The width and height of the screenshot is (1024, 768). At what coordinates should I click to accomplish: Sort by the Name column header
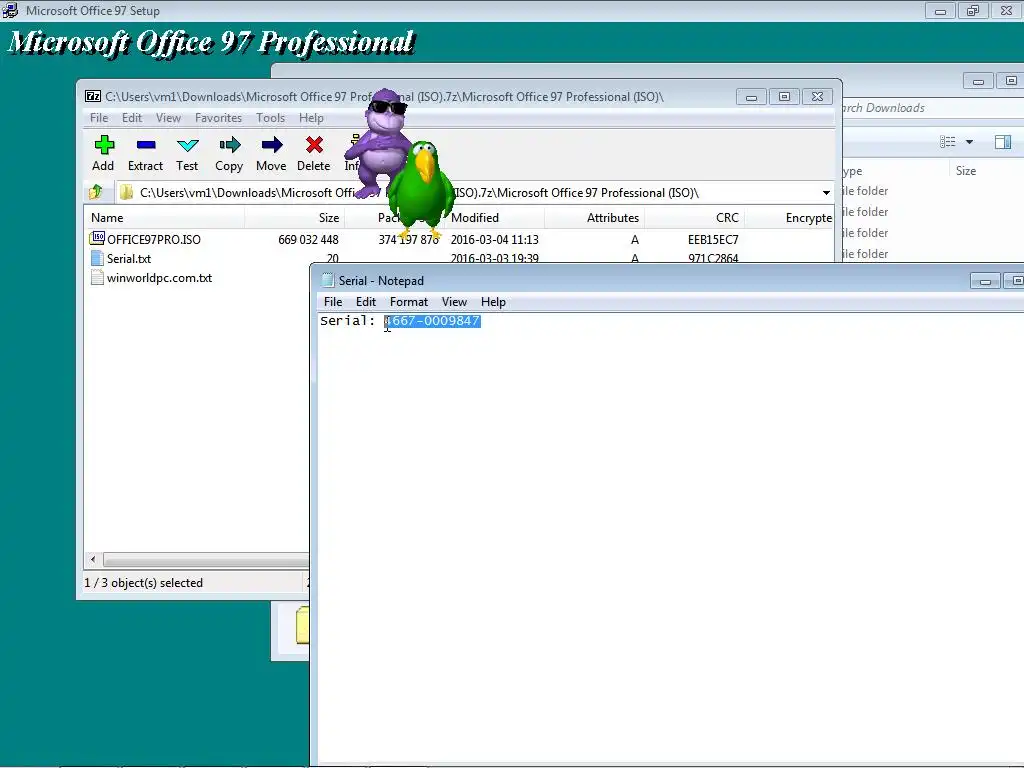point(165,217)
